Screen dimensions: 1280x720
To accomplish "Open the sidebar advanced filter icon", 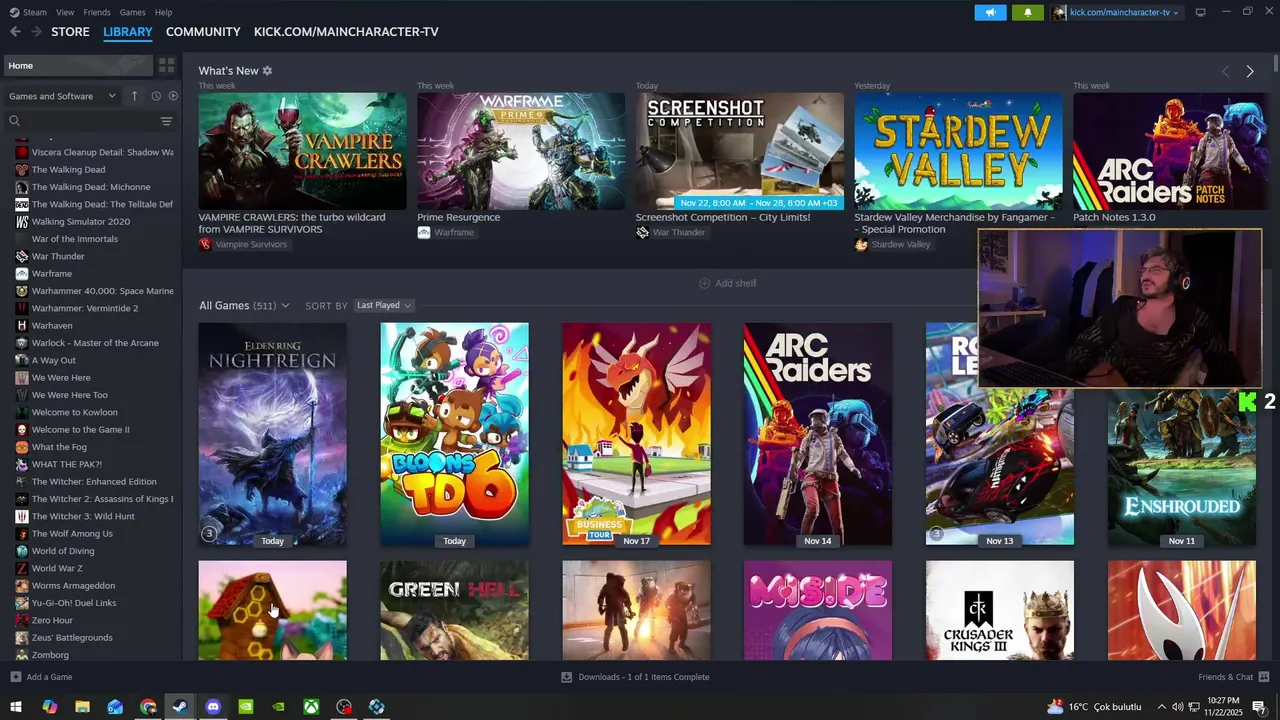I will tap(166, 121).
